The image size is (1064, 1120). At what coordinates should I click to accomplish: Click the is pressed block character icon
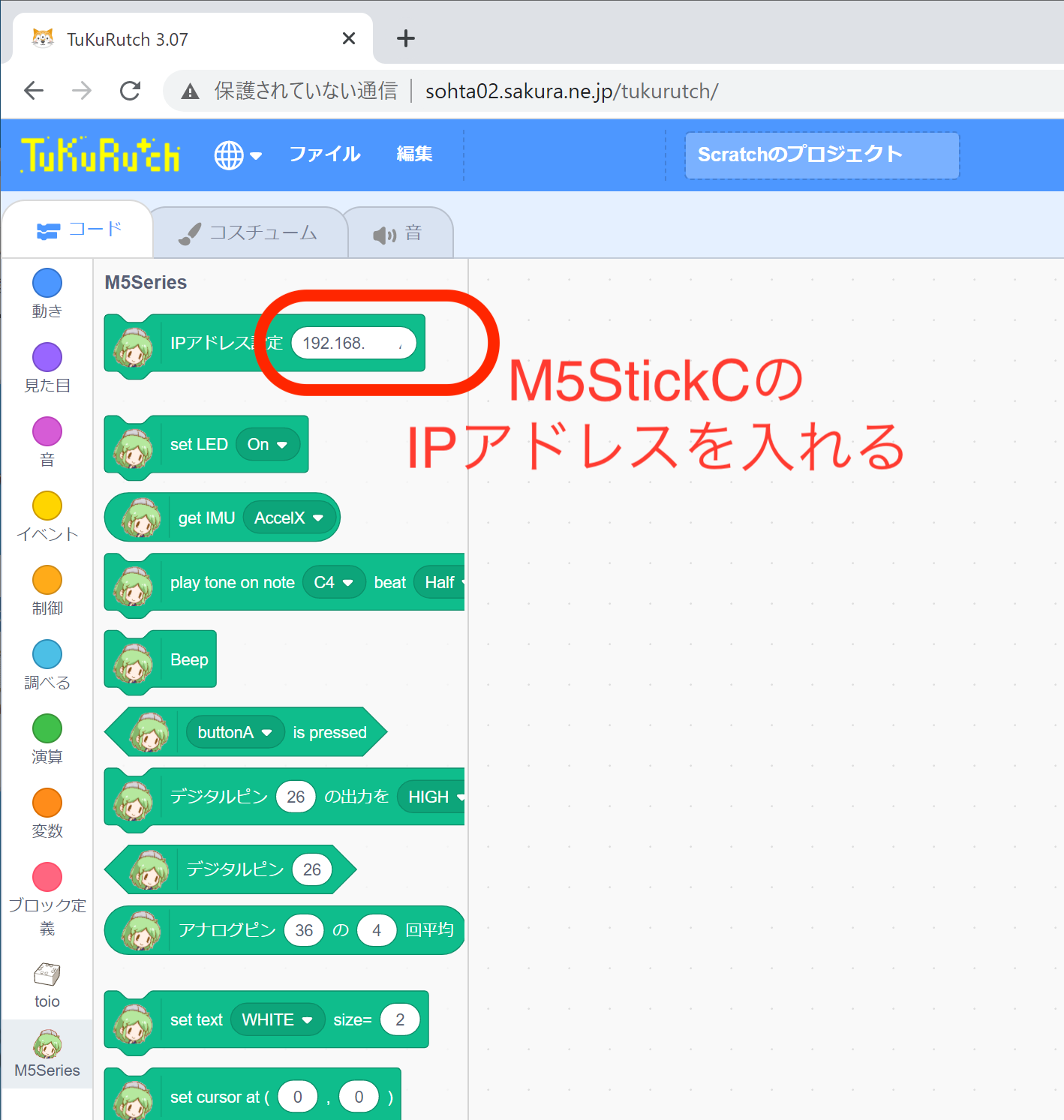149,732
